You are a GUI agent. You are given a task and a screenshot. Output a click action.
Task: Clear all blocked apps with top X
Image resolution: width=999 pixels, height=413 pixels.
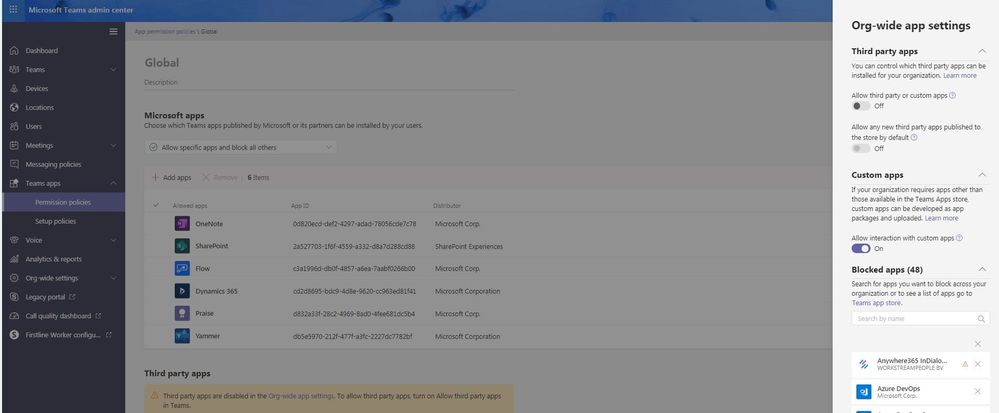[x=978, y=344]
